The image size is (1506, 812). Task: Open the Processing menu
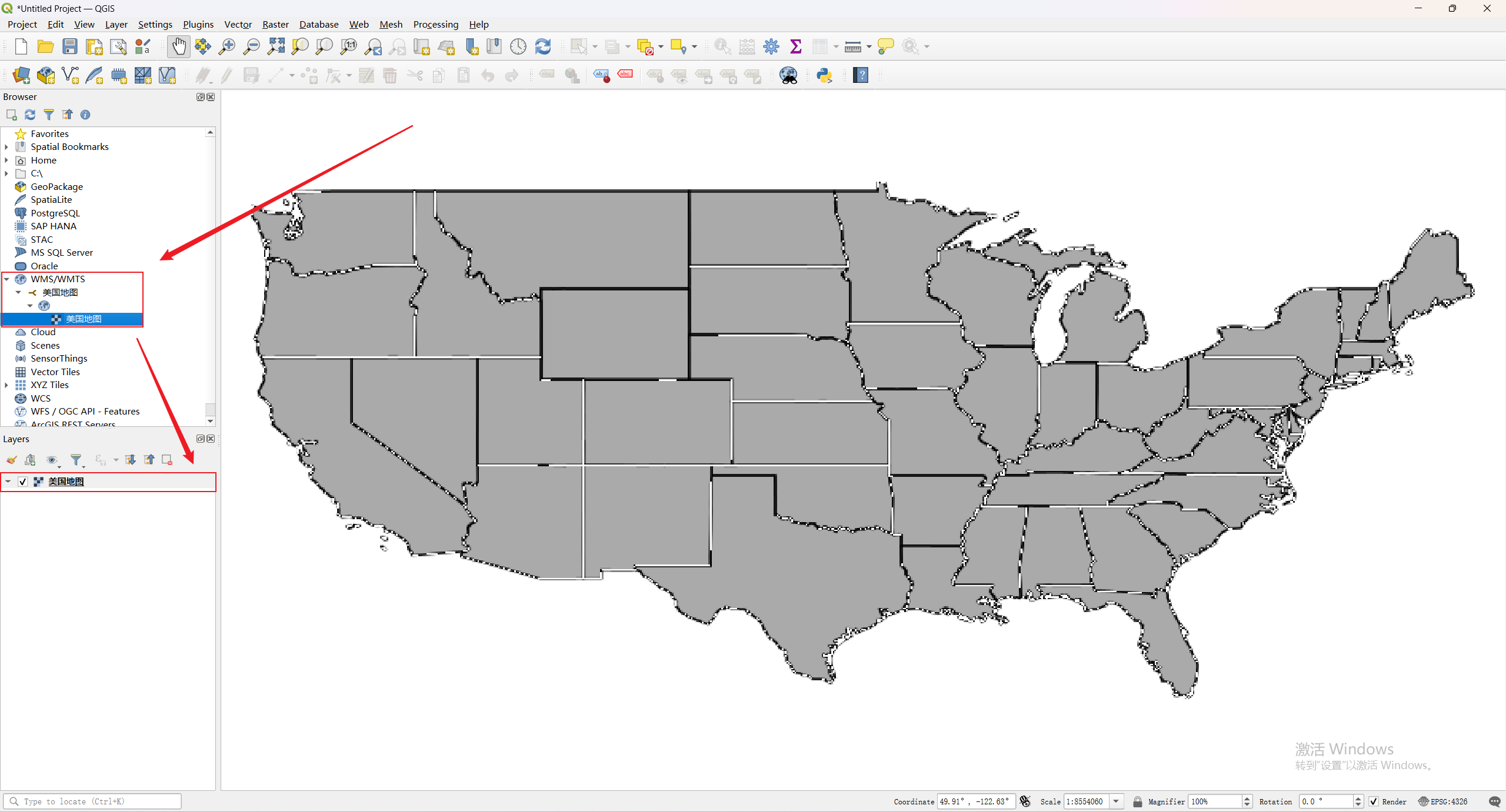coord(435,24)
